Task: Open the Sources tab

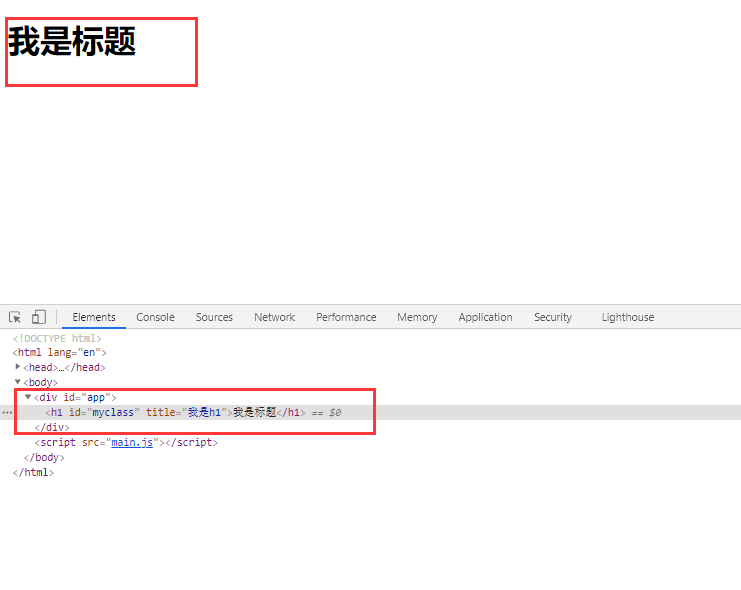Action: coord(214,317)
